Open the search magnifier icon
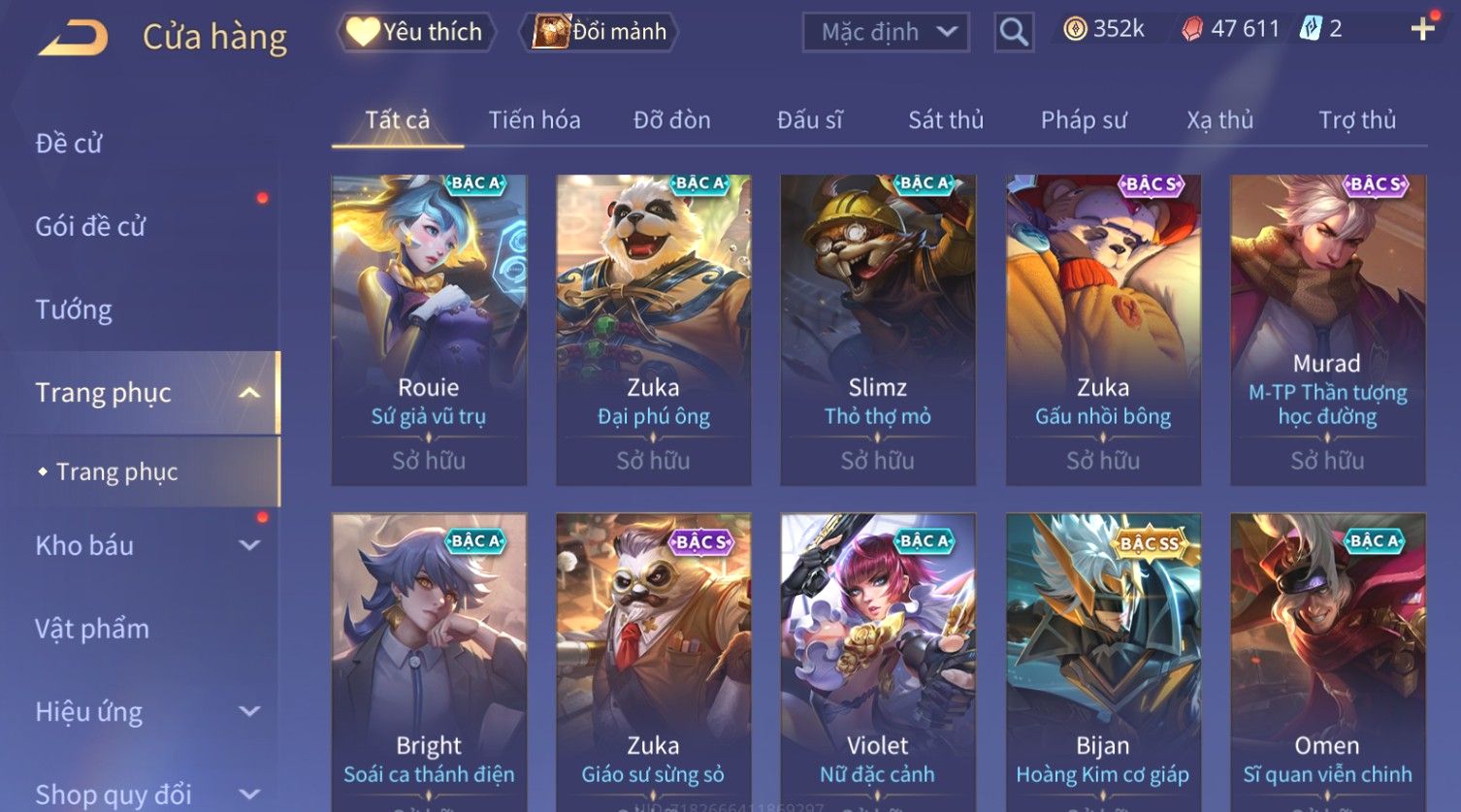Screen dimensions: 1461x812 (1014, 32)
